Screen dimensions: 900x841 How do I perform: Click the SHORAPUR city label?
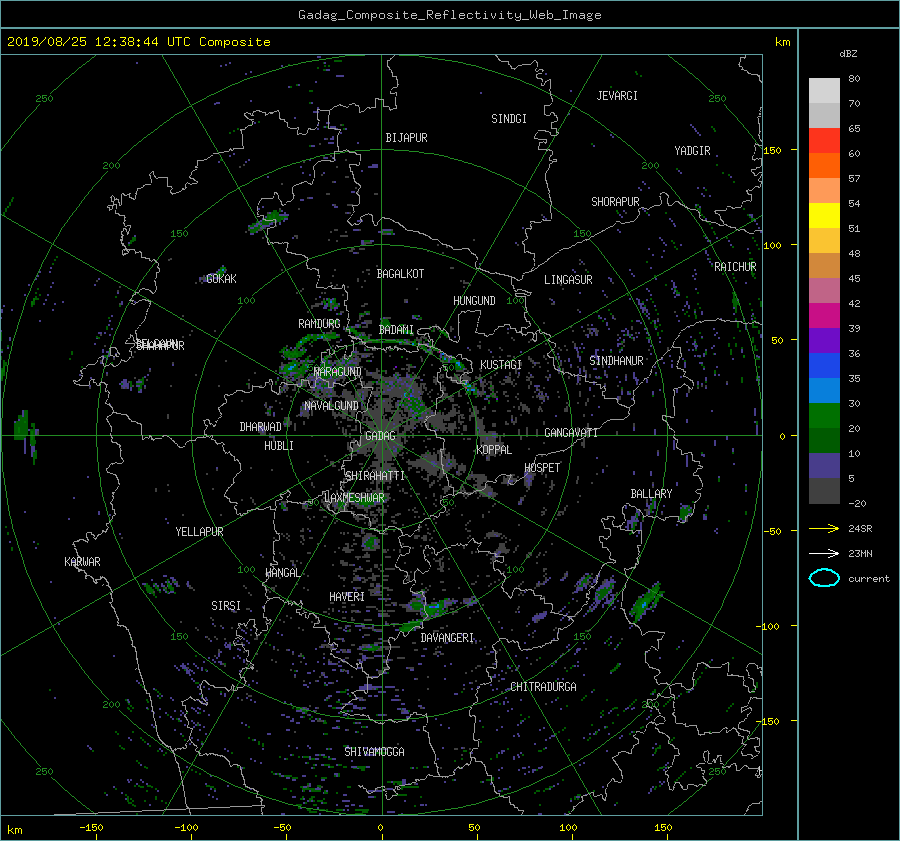click(615, 202)
